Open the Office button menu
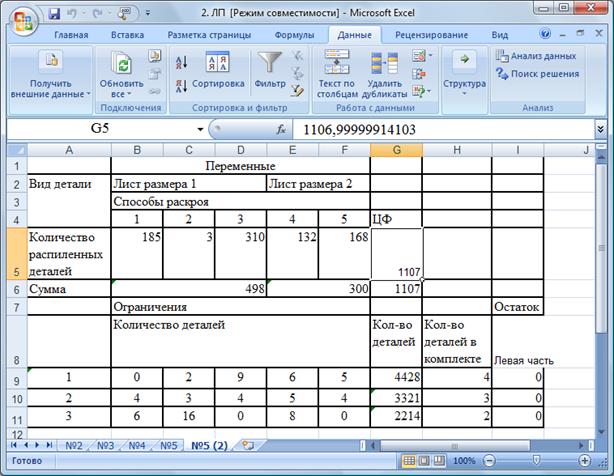This screenshot has width=614, height=476. tap(23, 20)
